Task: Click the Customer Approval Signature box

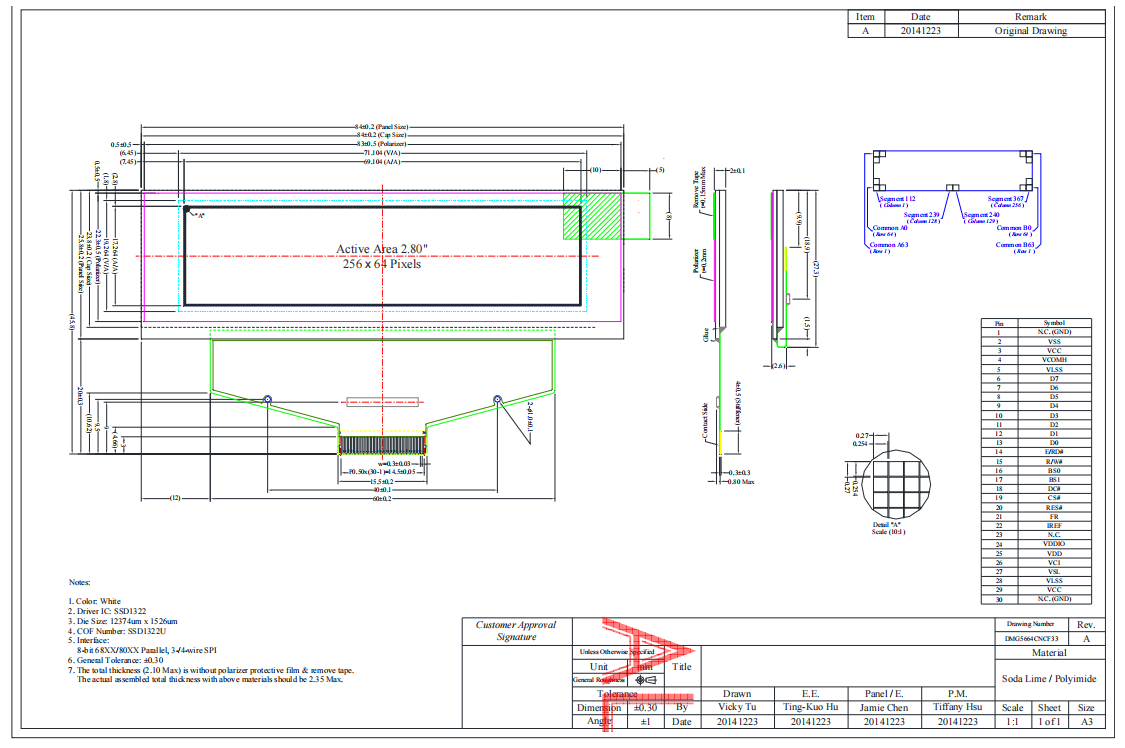Action: 516,631
